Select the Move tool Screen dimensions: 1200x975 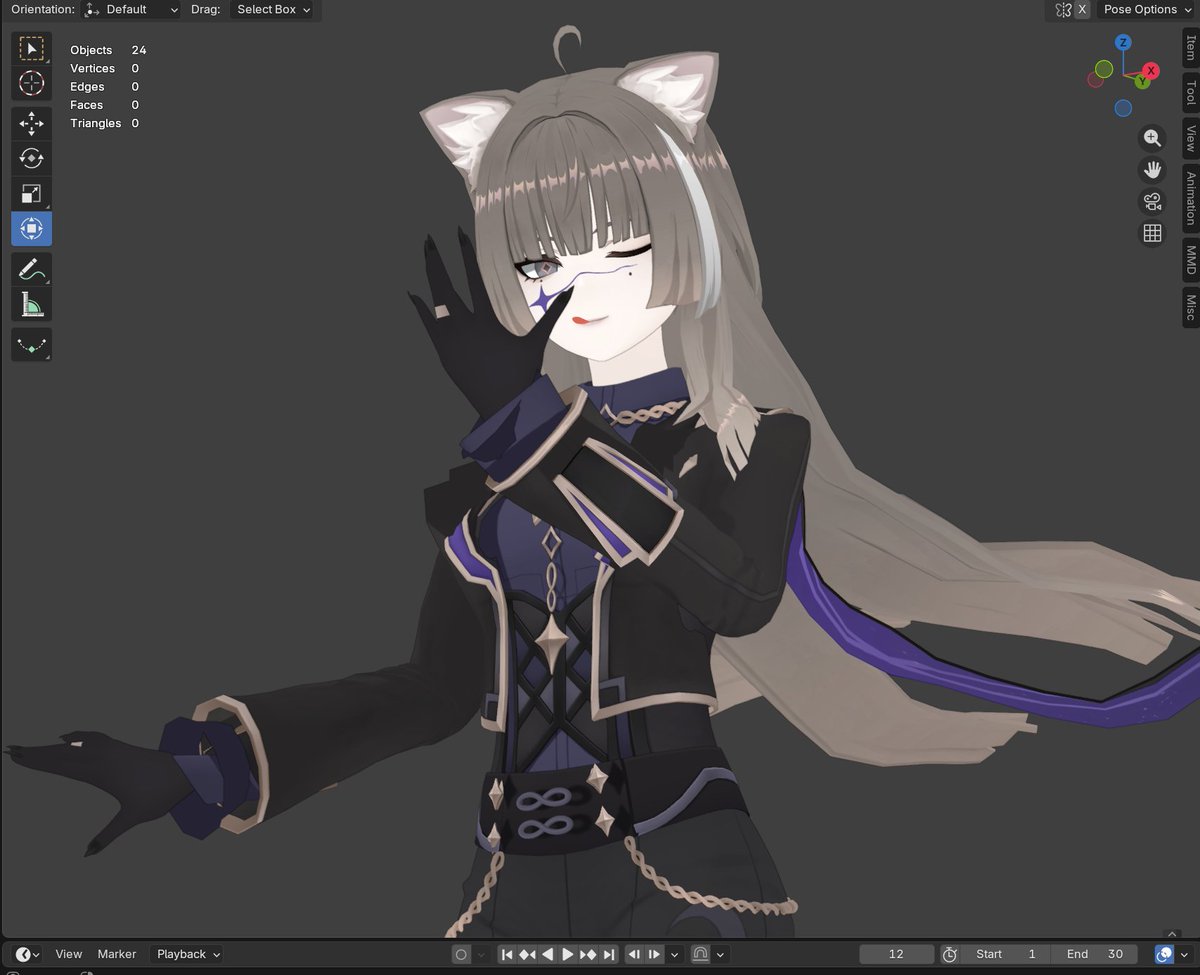[x=31, y=124]
